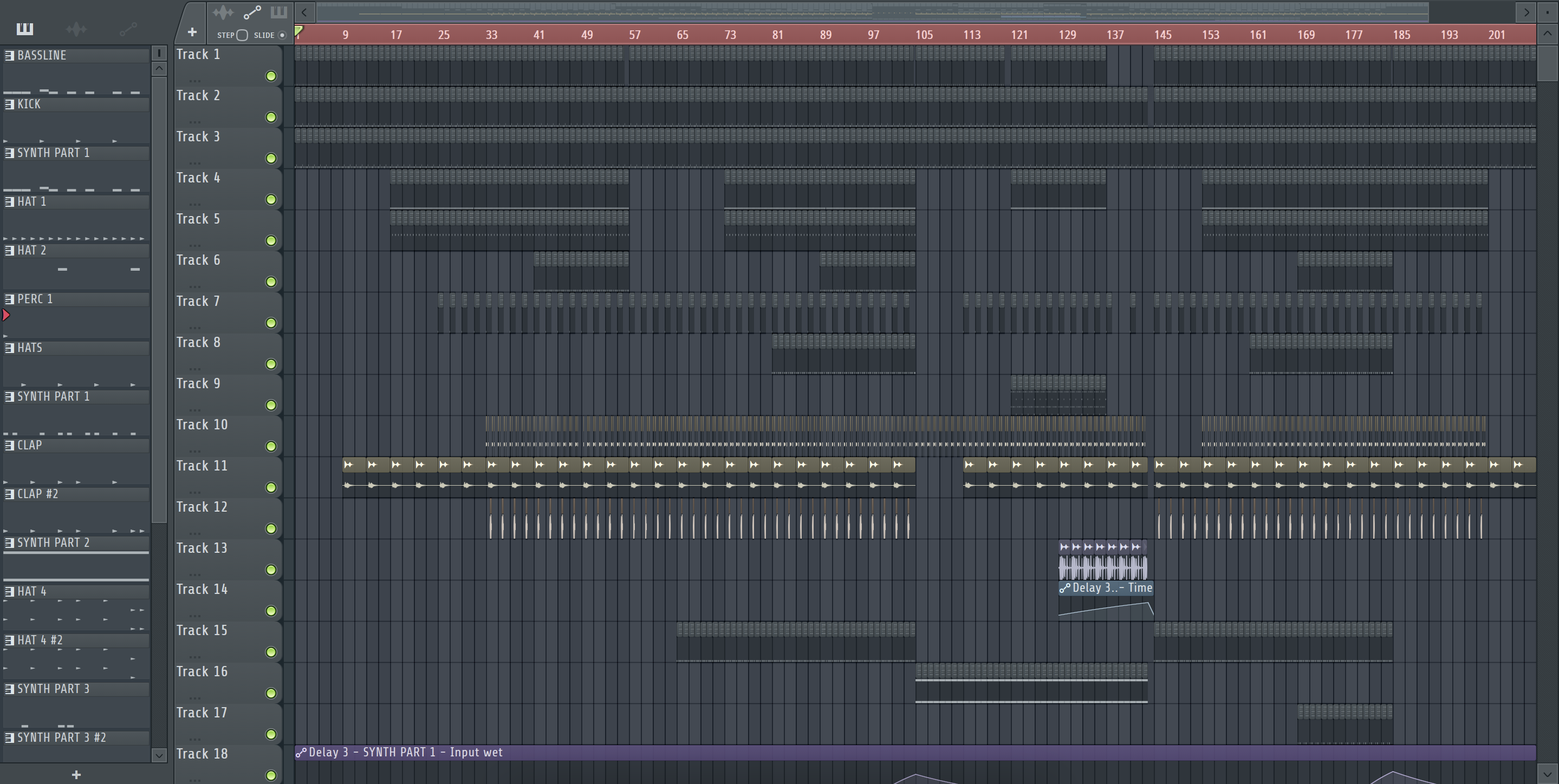
Task: Click the pattern icon beside SYNTH PART 3
Action: (9, 689)
